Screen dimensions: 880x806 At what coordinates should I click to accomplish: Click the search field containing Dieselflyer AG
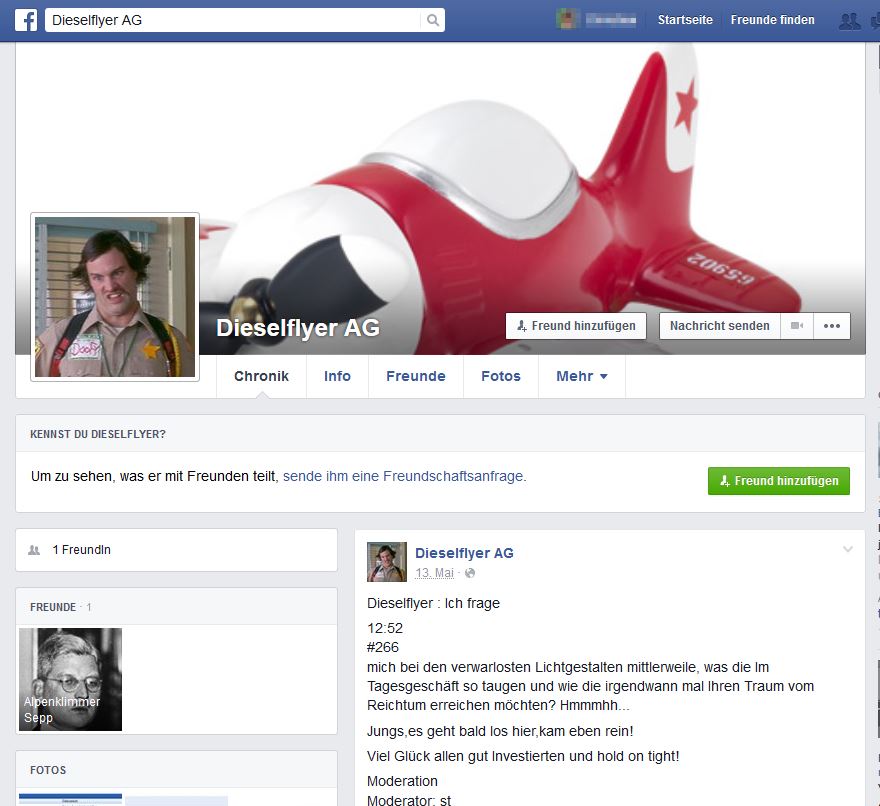[x=233, y=20]
